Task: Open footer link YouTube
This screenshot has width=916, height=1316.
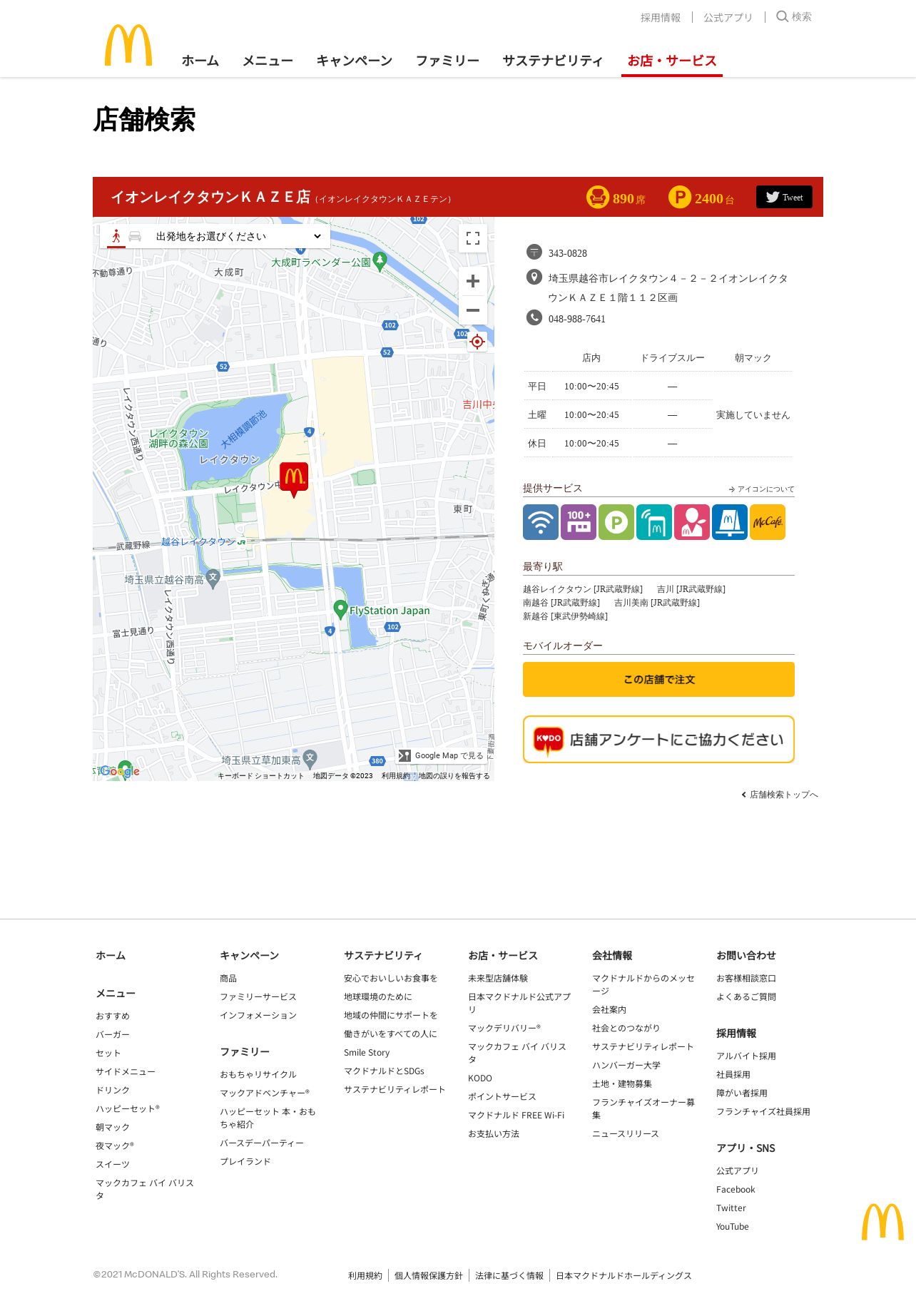Action: (733, 1226)
